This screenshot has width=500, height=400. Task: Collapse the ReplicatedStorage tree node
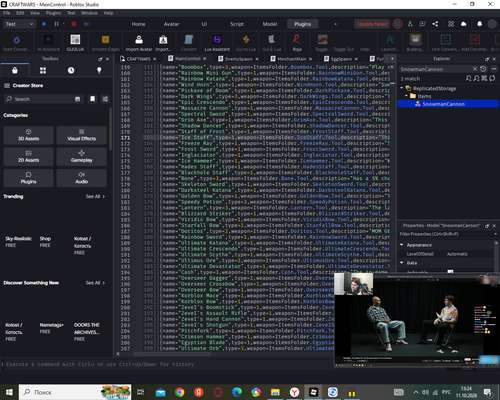402,88
